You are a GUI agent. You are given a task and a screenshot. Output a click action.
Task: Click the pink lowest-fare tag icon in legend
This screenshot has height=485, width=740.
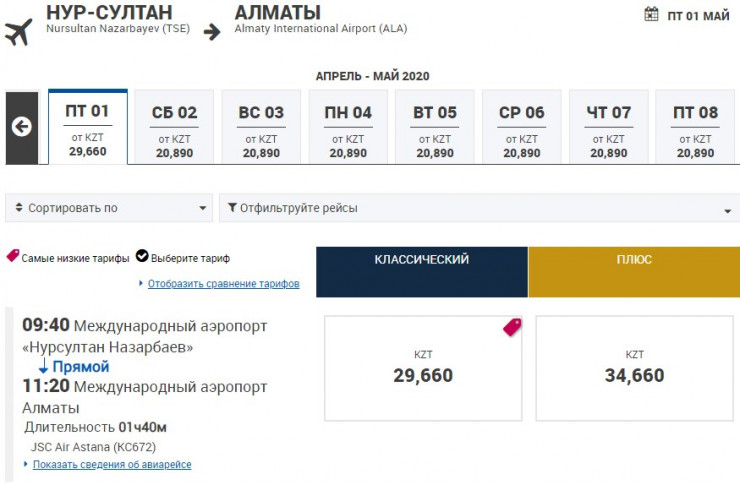13,257
